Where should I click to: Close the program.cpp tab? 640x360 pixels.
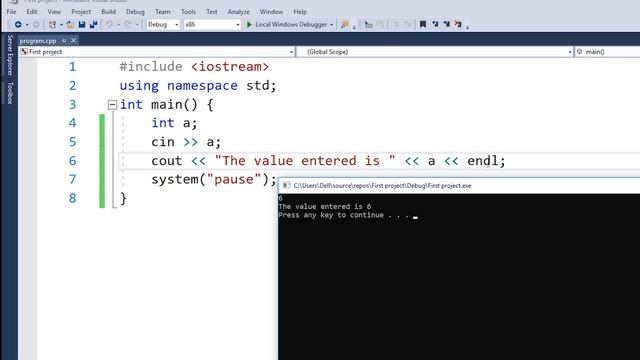(x=73, y=40)
